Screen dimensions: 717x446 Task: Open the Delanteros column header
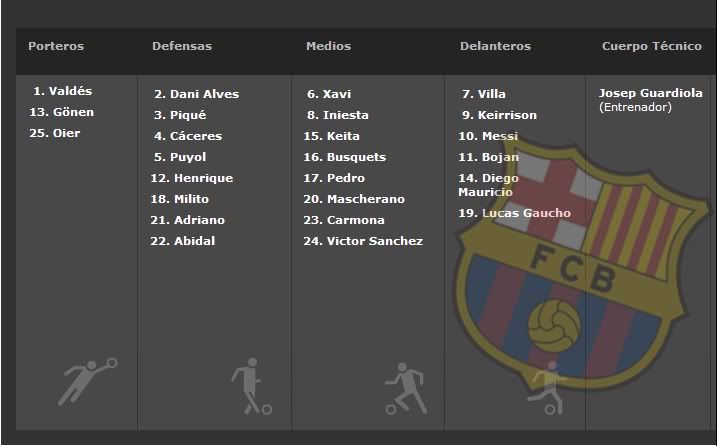tap(495, 46)
